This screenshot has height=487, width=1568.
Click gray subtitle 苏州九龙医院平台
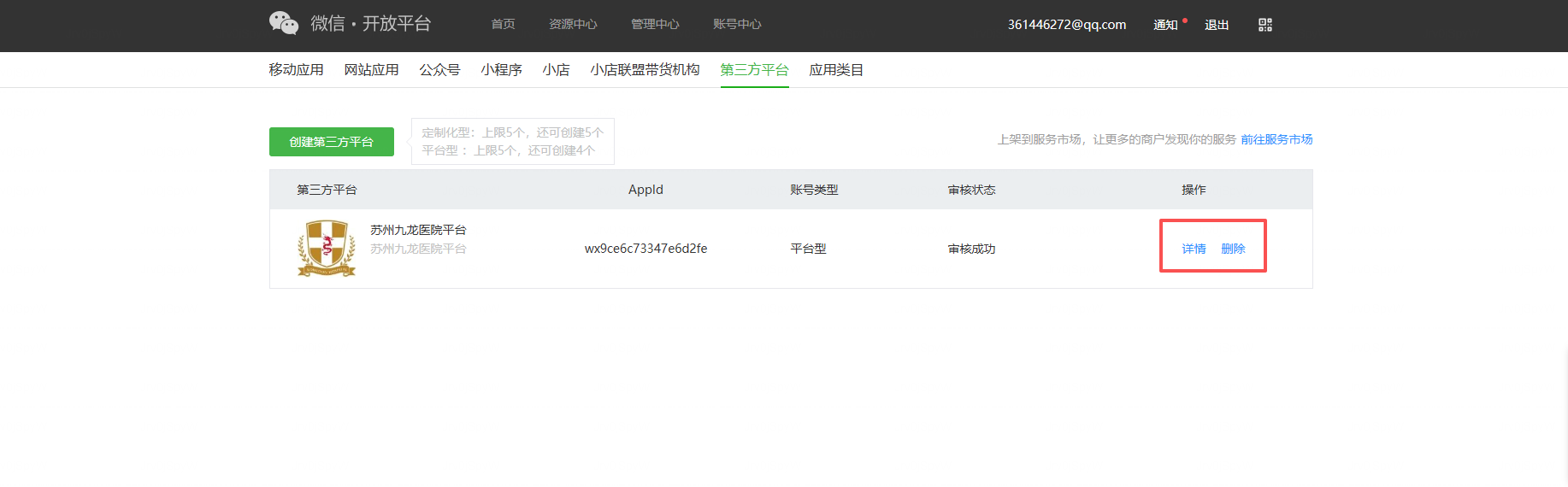[418, 249]
